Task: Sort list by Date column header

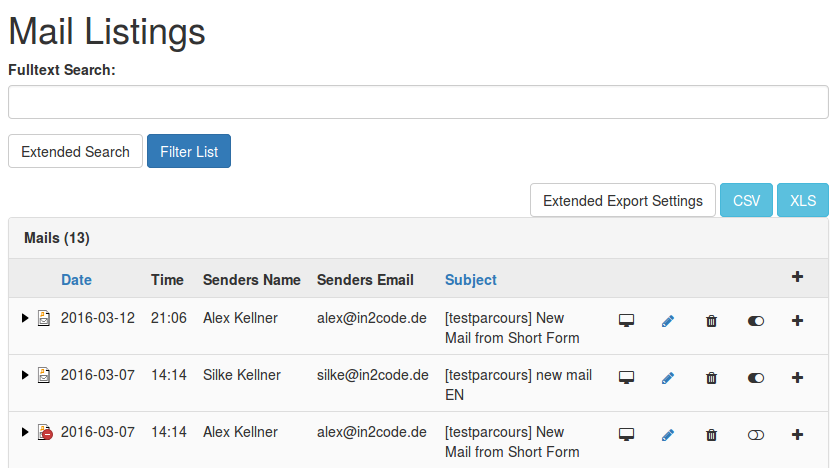Action: tap(76, 280)
